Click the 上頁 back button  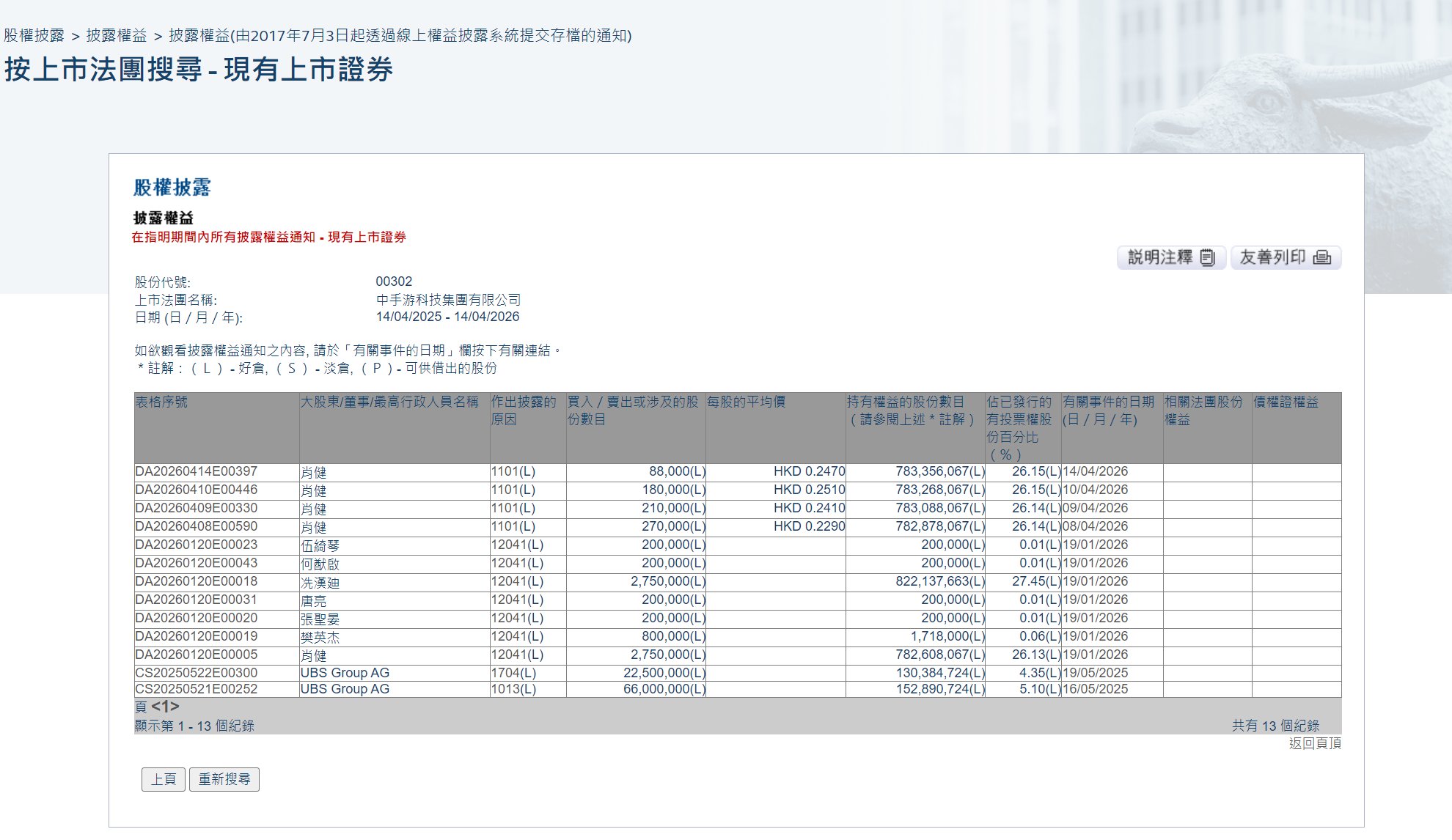coord(164,779)
